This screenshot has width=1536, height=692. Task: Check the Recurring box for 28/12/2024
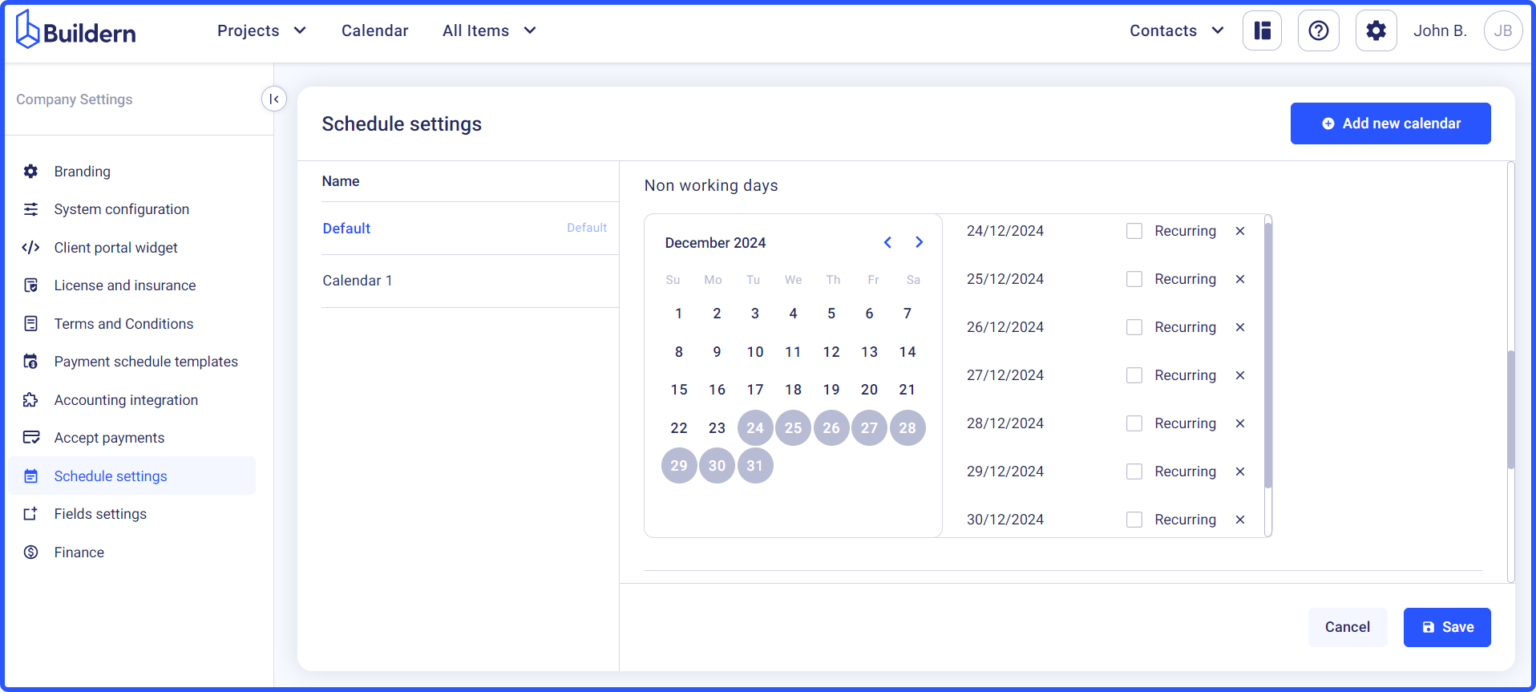point(1134,423)
